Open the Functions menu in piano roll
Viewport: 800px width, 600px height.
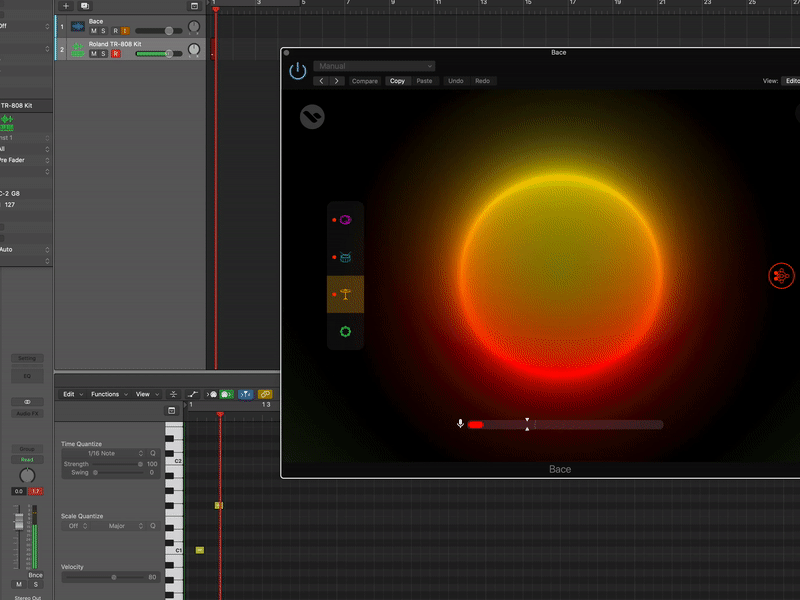[x=109, y=394]
